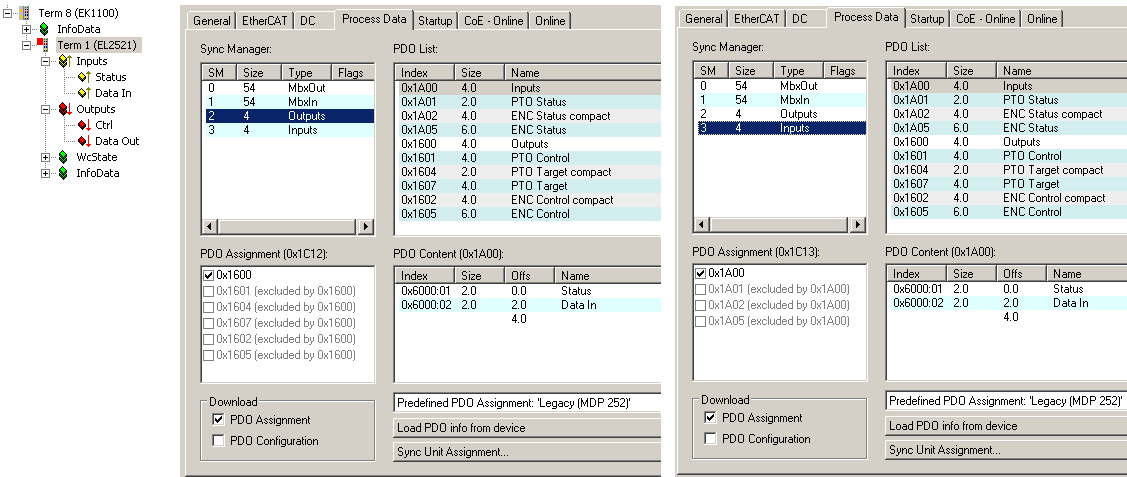Select Sync Manager row 1 MbxIn in right panel
The image size is (1127, 477).
[x=780, y=100]
